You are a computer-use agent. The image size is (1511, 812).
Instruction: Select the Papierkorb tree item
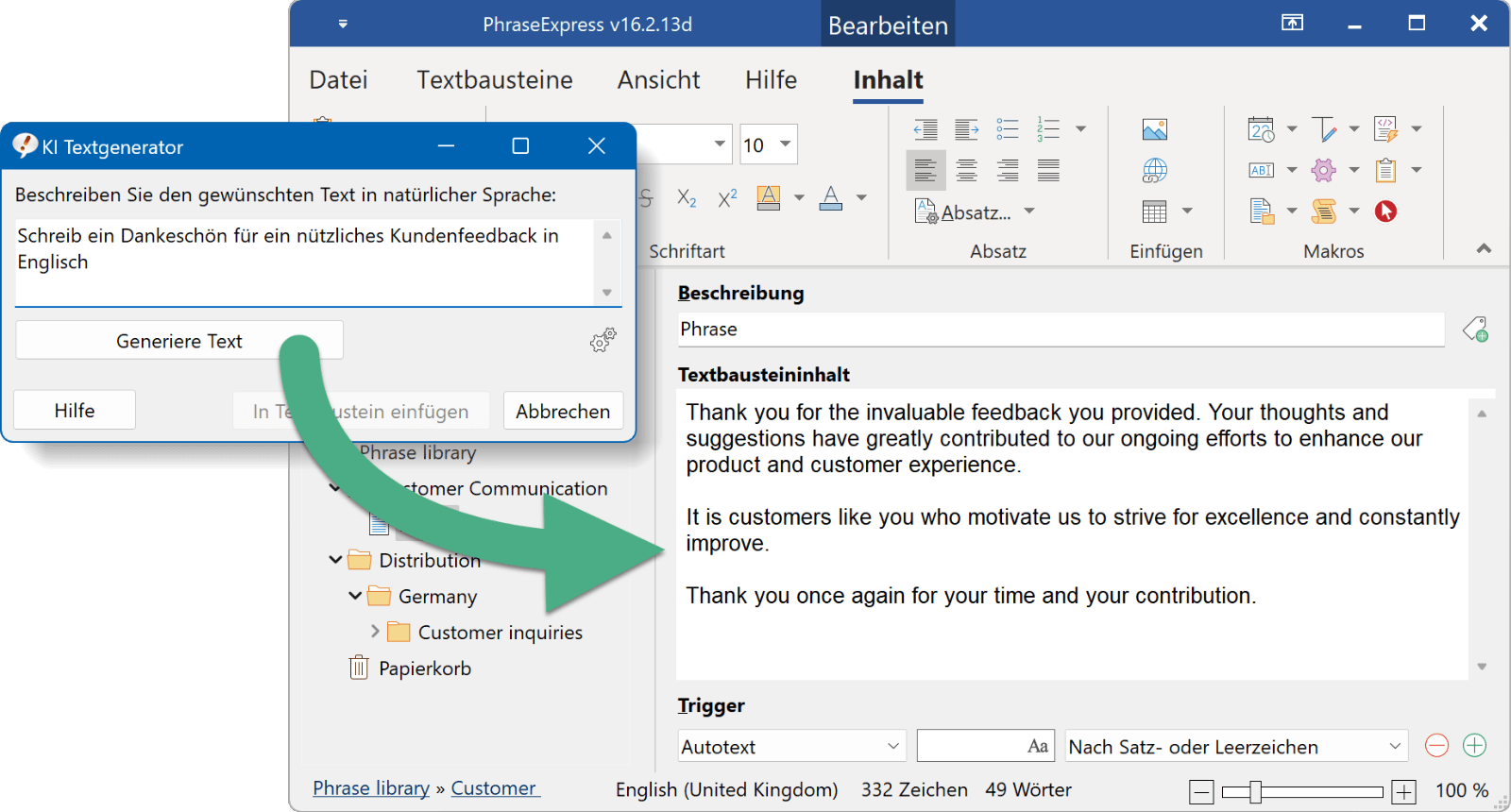(x=410, y=668)
